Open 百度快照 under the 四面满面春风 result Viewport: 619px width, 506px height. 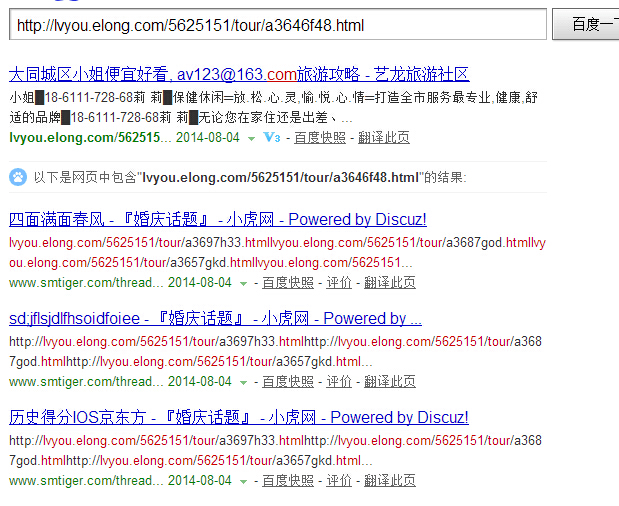click(x=288, y=283)
